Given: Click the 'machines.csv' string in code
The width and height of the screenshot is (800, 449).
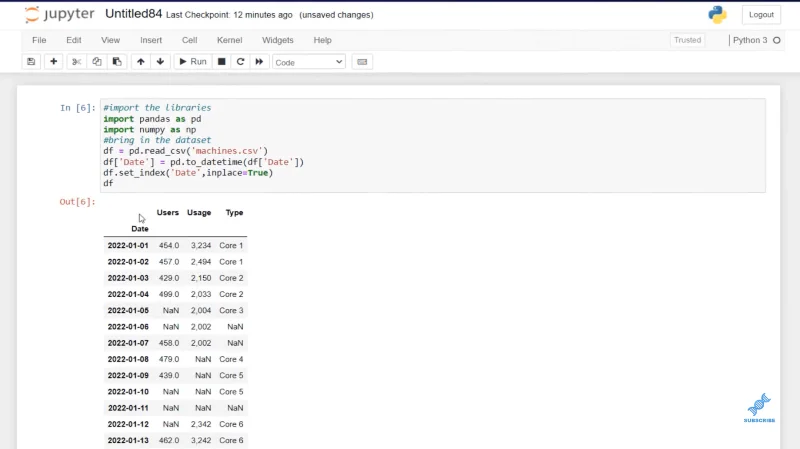Looking at the screenshot, I should click(227, 151).
